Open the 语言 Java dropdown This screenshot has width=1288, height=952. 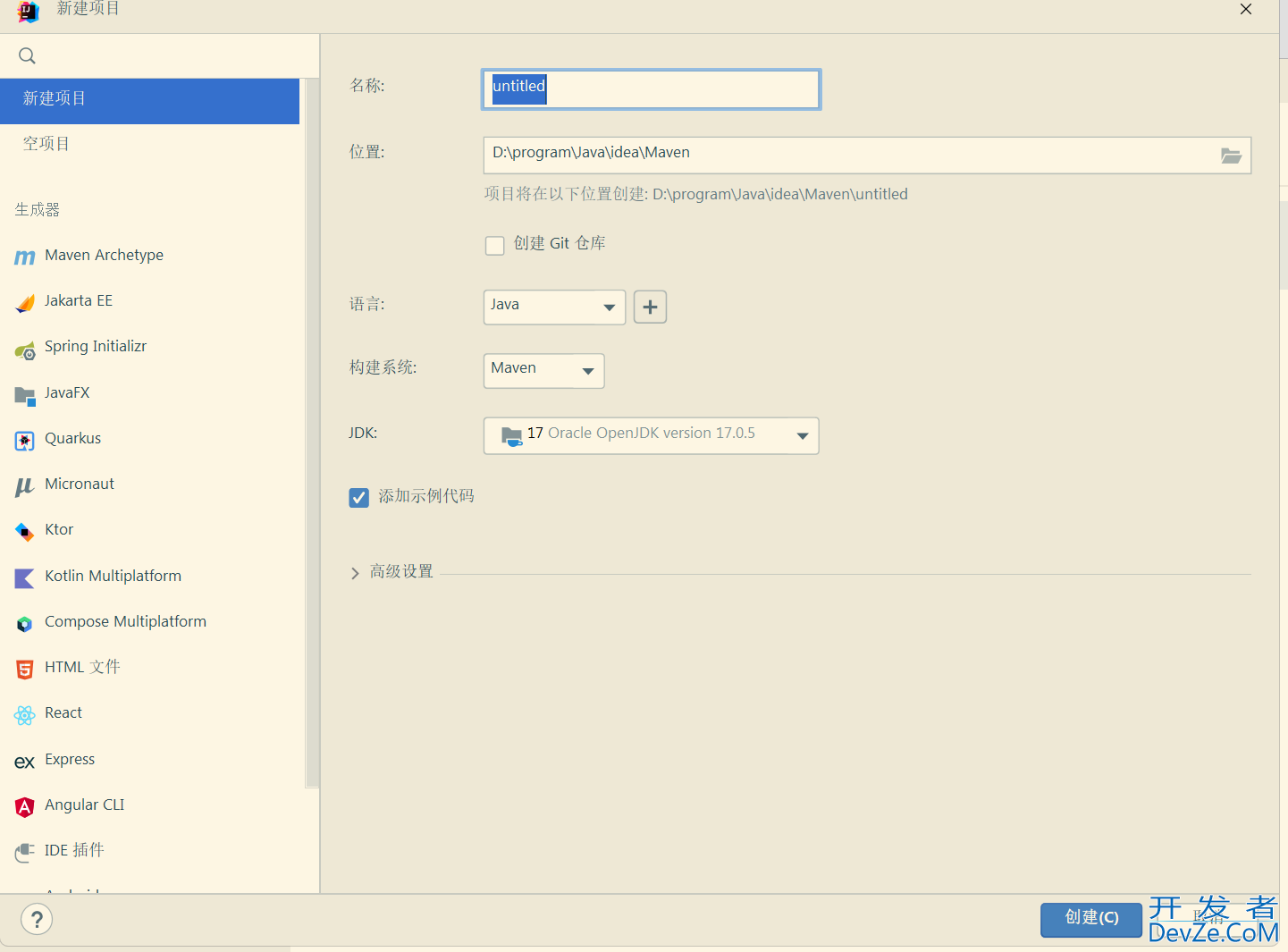554,307
